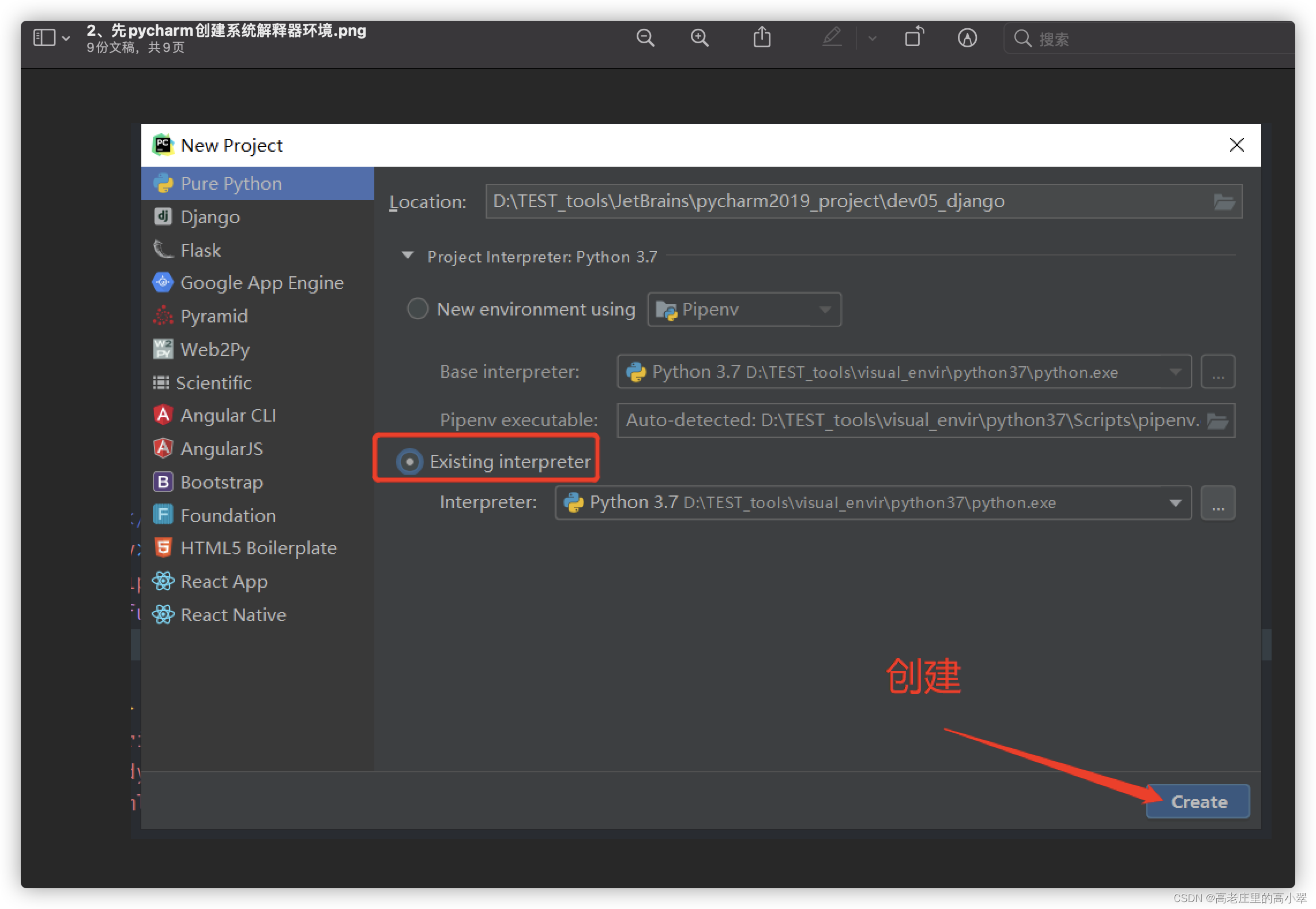The image size is (1316, 909).
Task: Collapse Project Interpreter section triangle
Action: point(408,256)
